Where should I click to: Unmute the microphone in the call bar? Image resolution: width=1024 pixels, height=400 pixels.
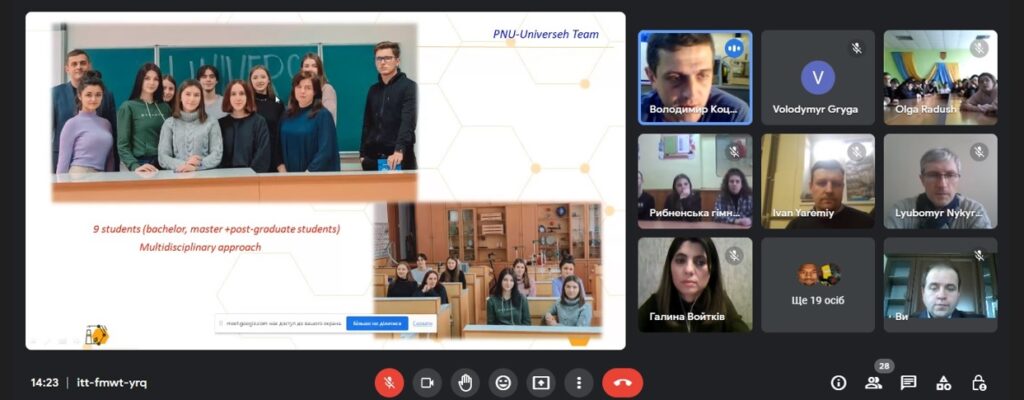tap(389, 383)
